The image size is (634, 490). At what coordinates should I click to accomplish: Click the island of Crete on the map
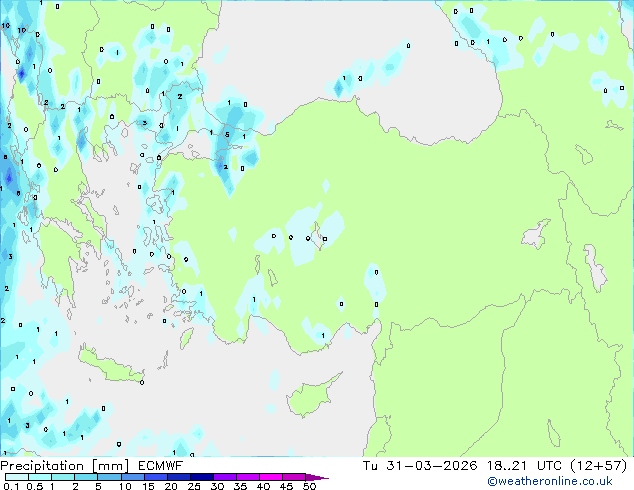(110, 367)
